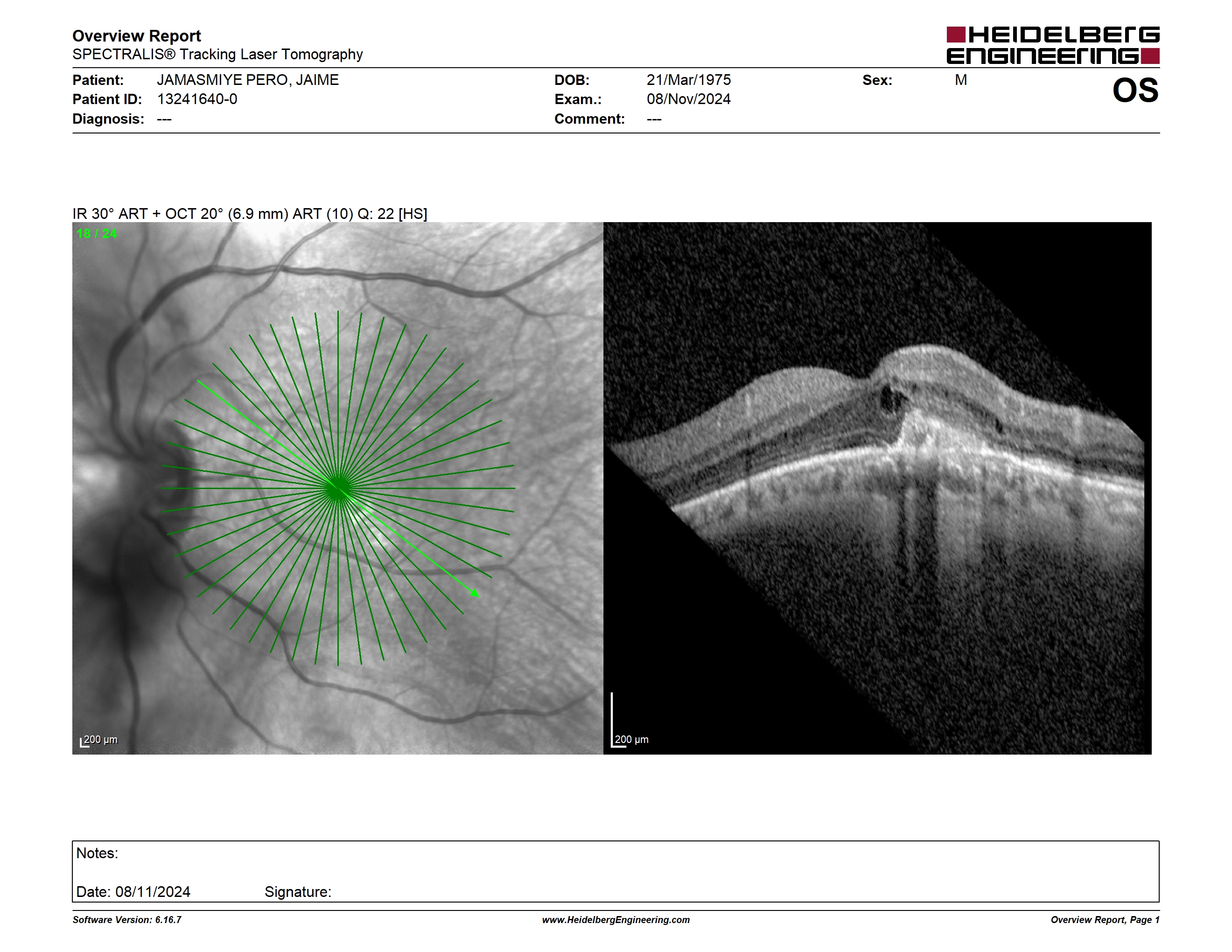Select patient name JAMASMIYE PERO, JAIME
This screenshot has width=1232, height=952.
[x=248, y=80]
